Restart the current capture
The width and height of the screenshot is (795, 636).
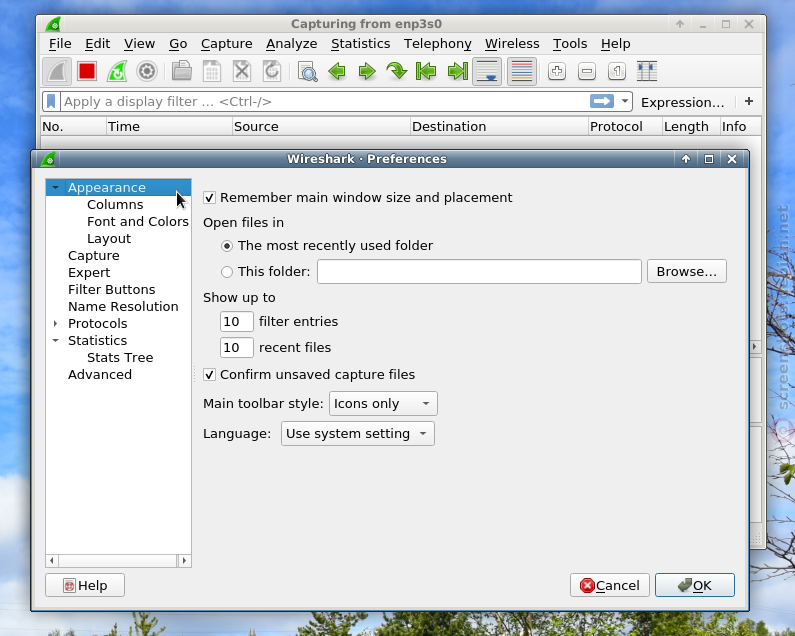117,72
